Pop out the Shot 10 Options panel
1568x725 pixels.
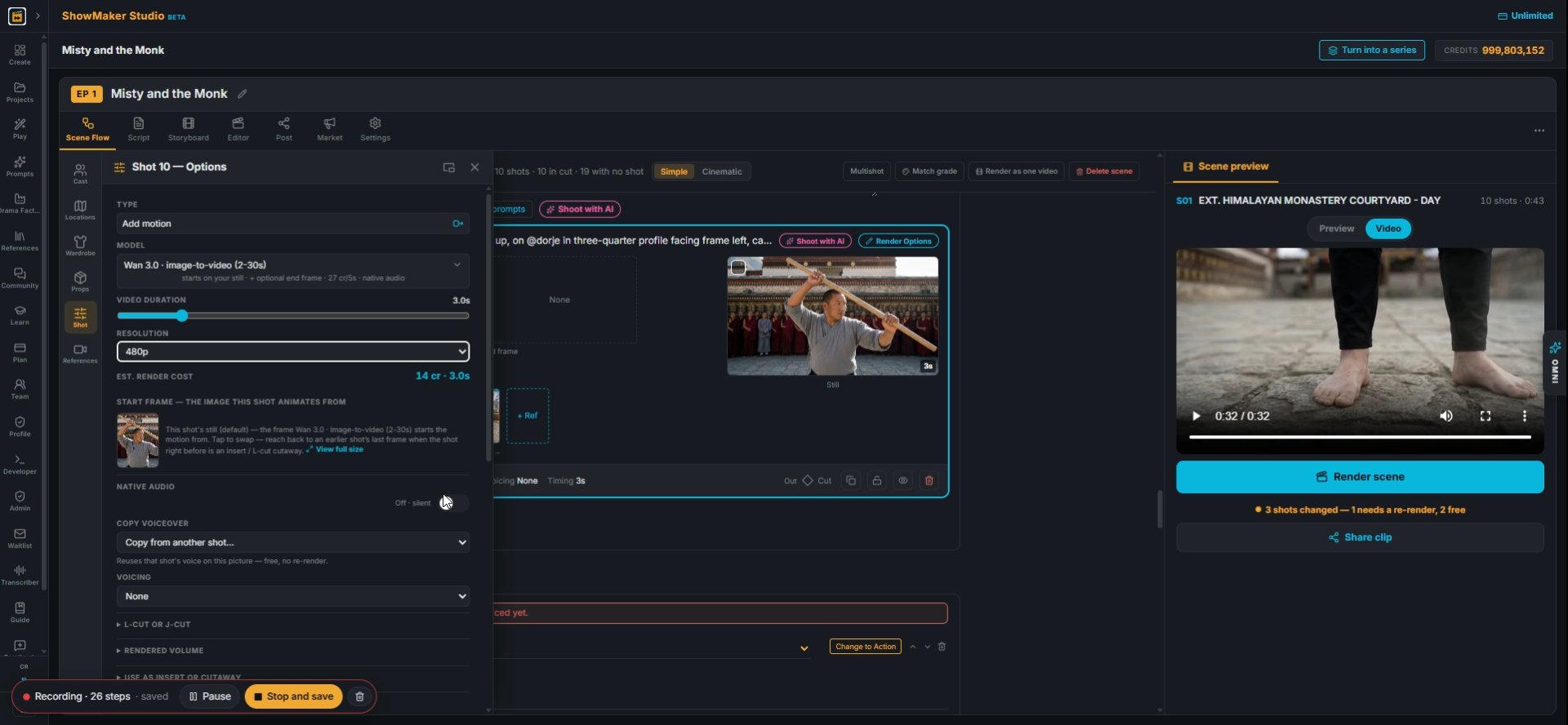pyautogui.click(x=448, y=167)
